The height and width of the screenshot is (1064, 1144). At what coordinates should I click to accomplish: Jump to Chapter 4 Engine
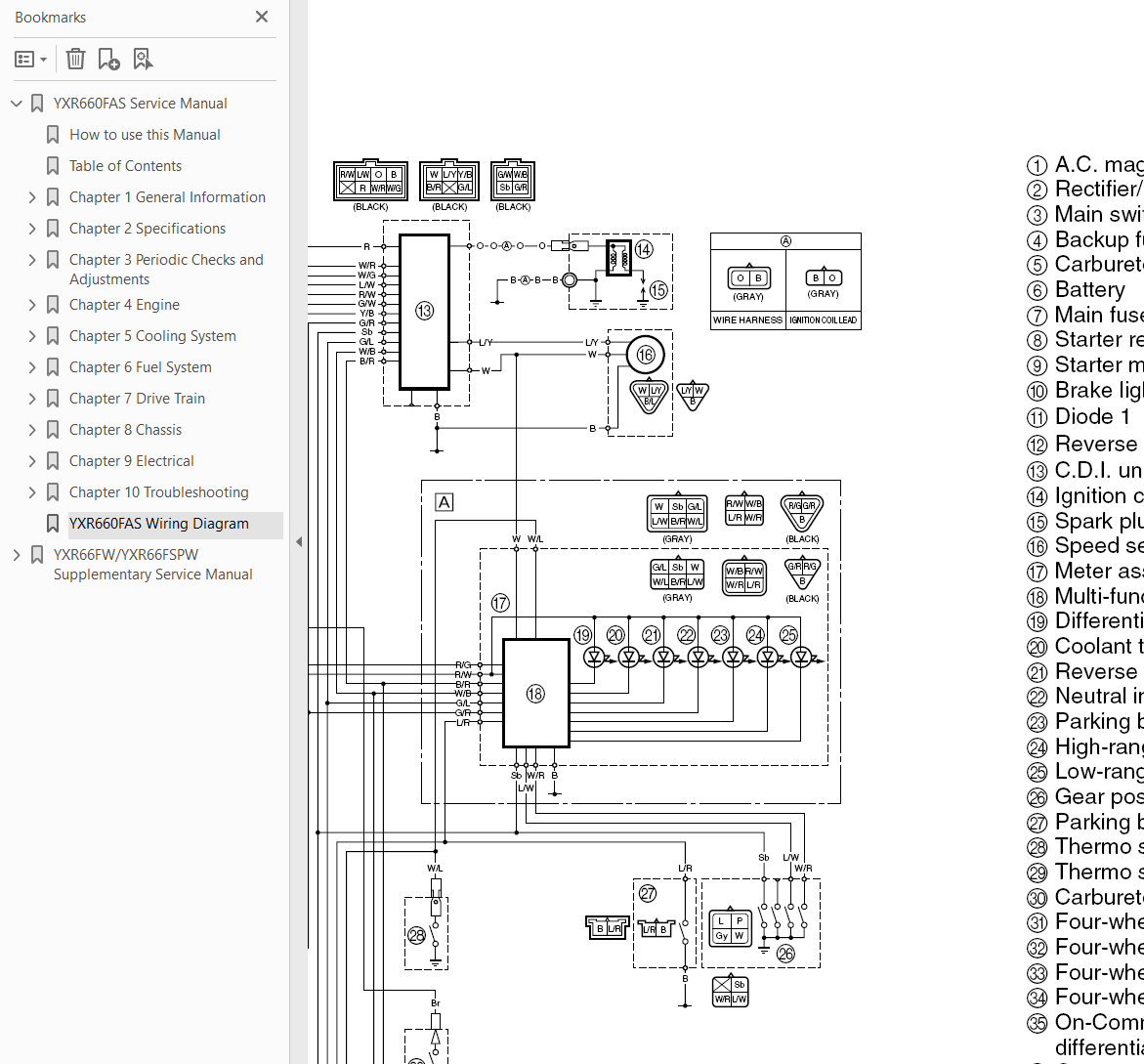tap(124, 305)
